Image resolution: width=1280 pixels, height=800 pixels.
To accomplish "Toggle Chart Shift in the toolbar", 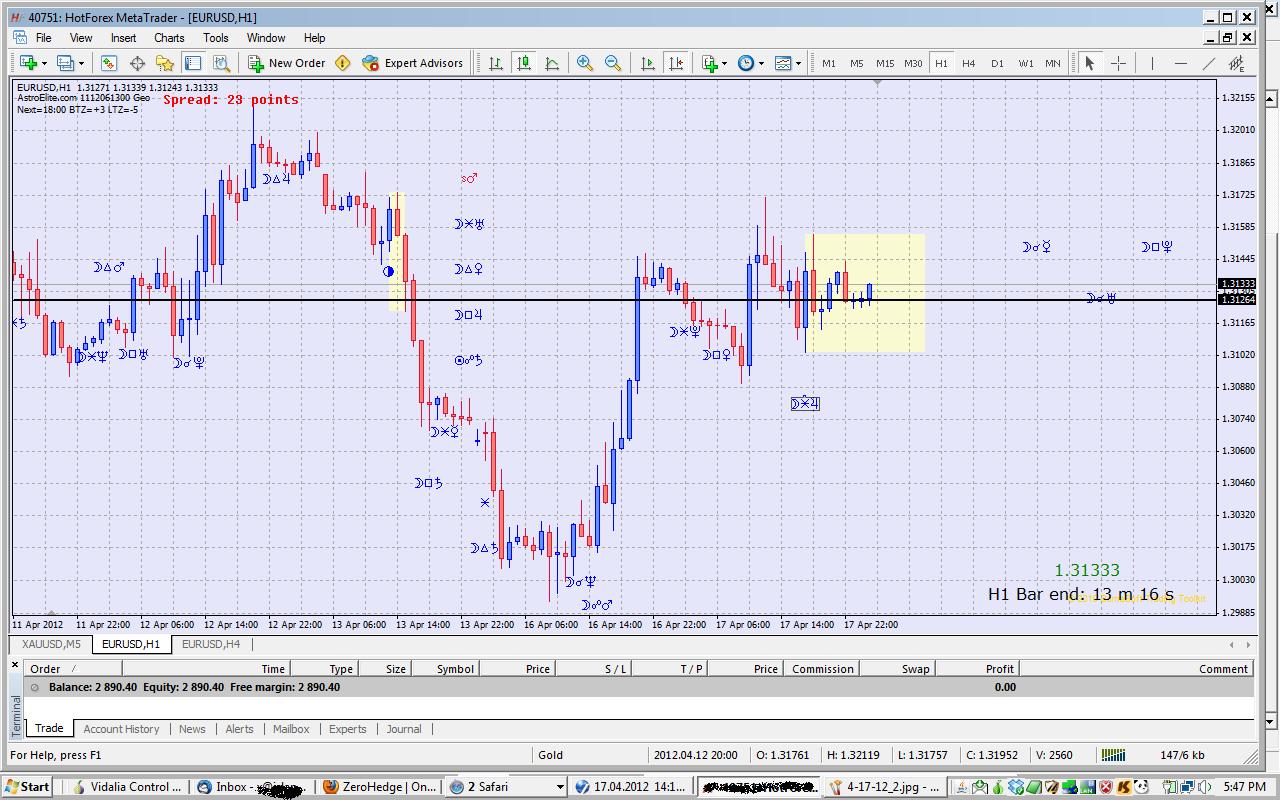I will pyautogui.click(x=676, y=63).
